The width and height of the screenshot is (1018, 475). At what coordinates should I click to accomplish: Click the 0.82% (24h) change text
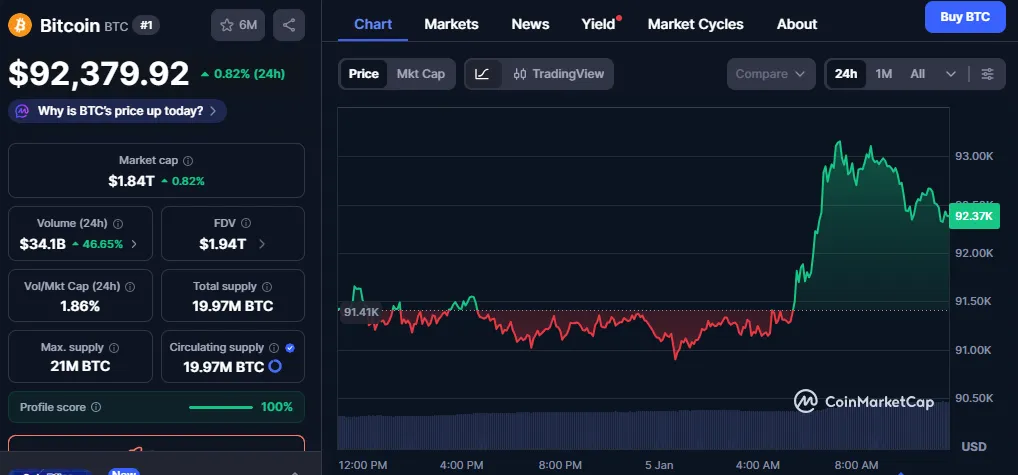tap(243, 74)
